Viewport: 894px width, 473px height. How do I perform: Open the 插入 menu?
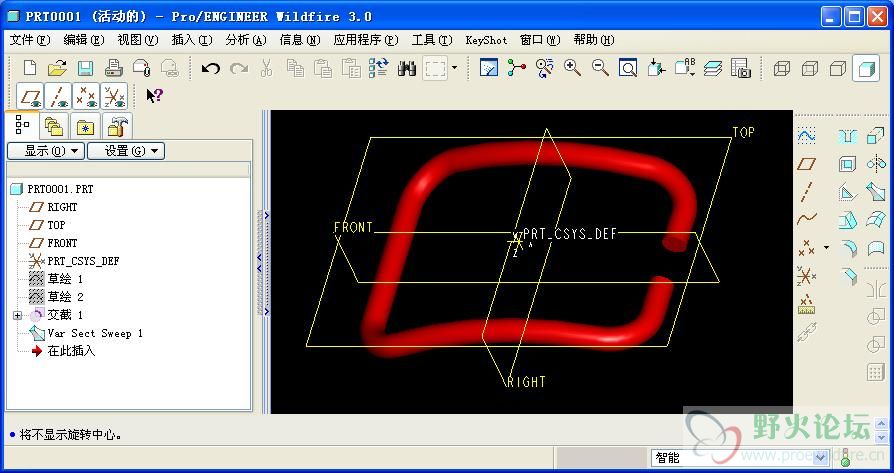point(192,40)
